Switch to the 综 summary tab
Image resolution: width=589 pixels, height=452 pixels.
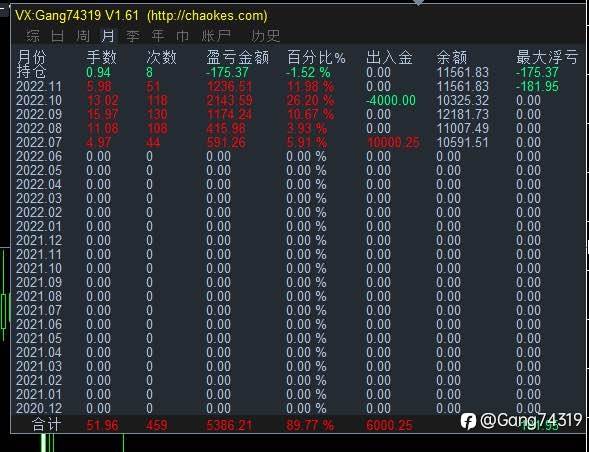[x=33, y=36]
